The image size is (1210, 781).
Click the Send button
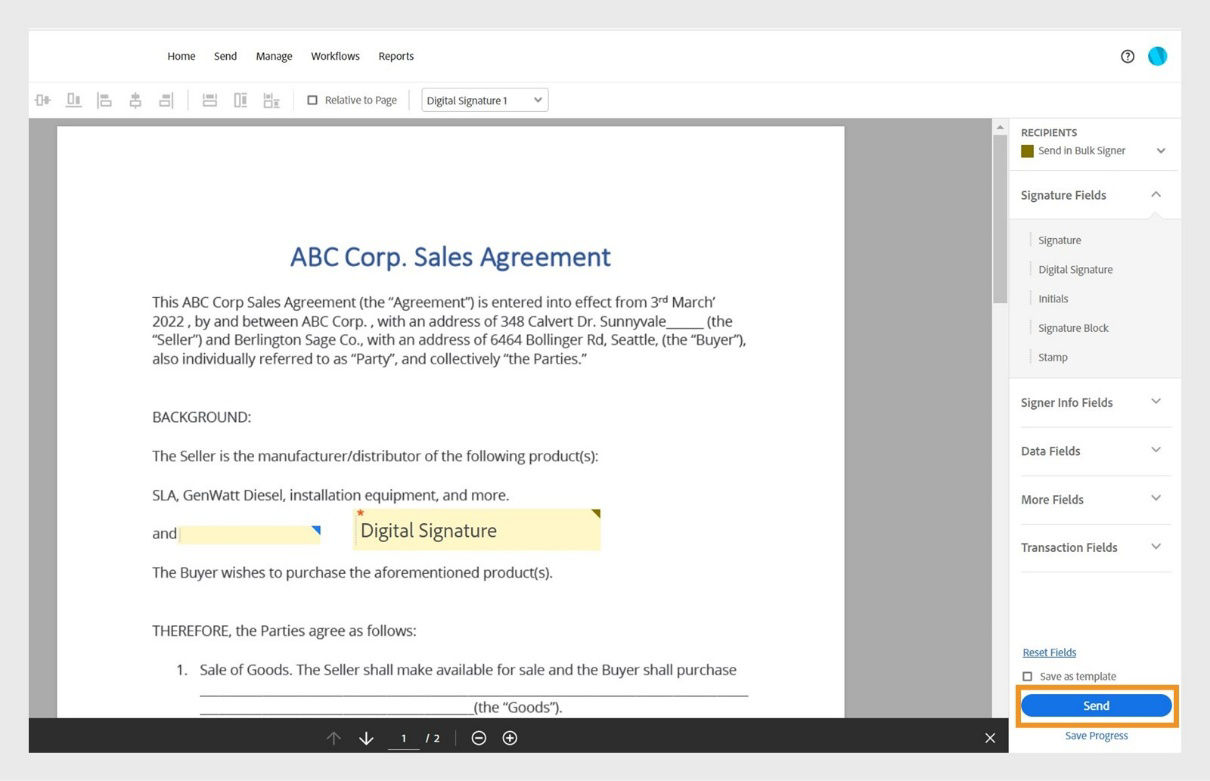point(1096,705)
